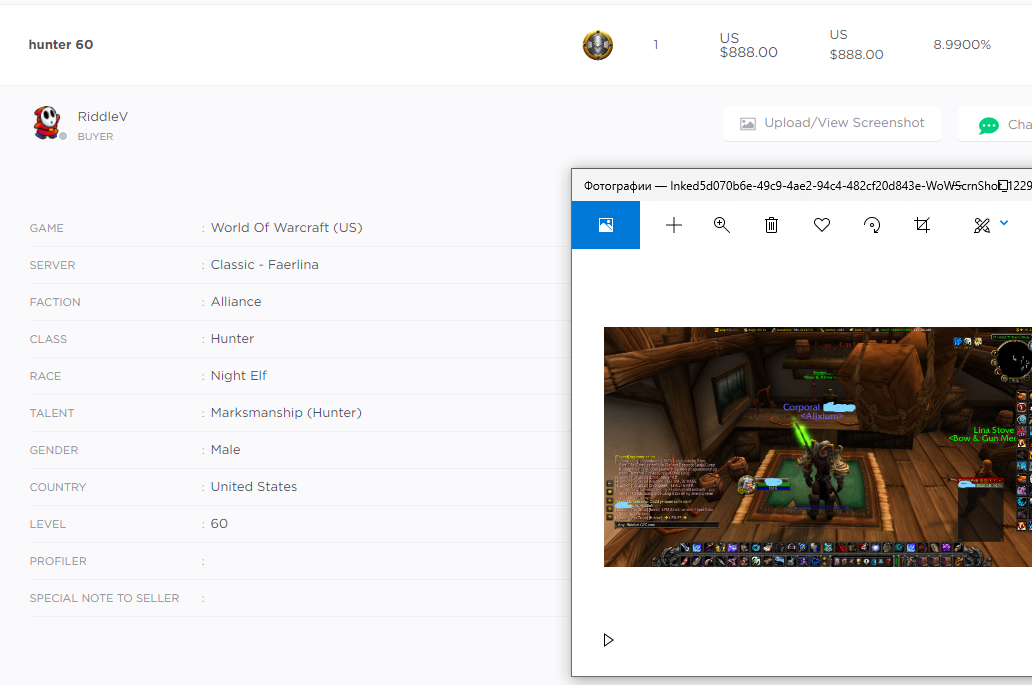Click the Add to (plus) icon
1032x685 pixels.
pos(674,225)
